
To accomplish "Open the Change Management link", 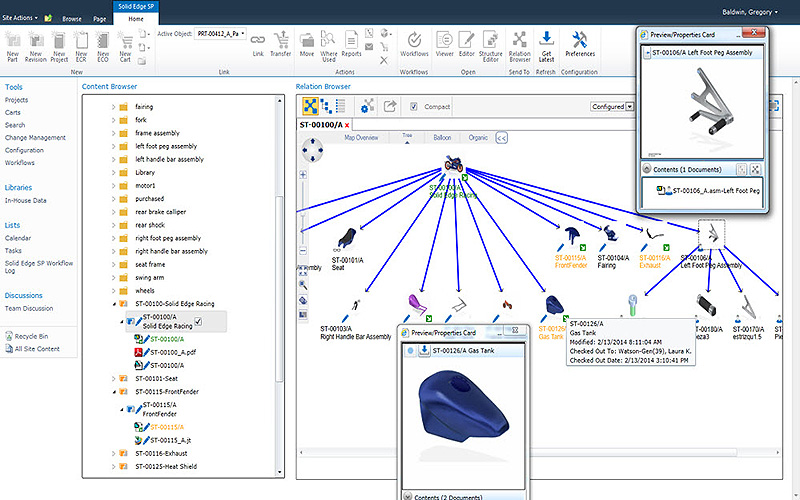I will [35, 138].
